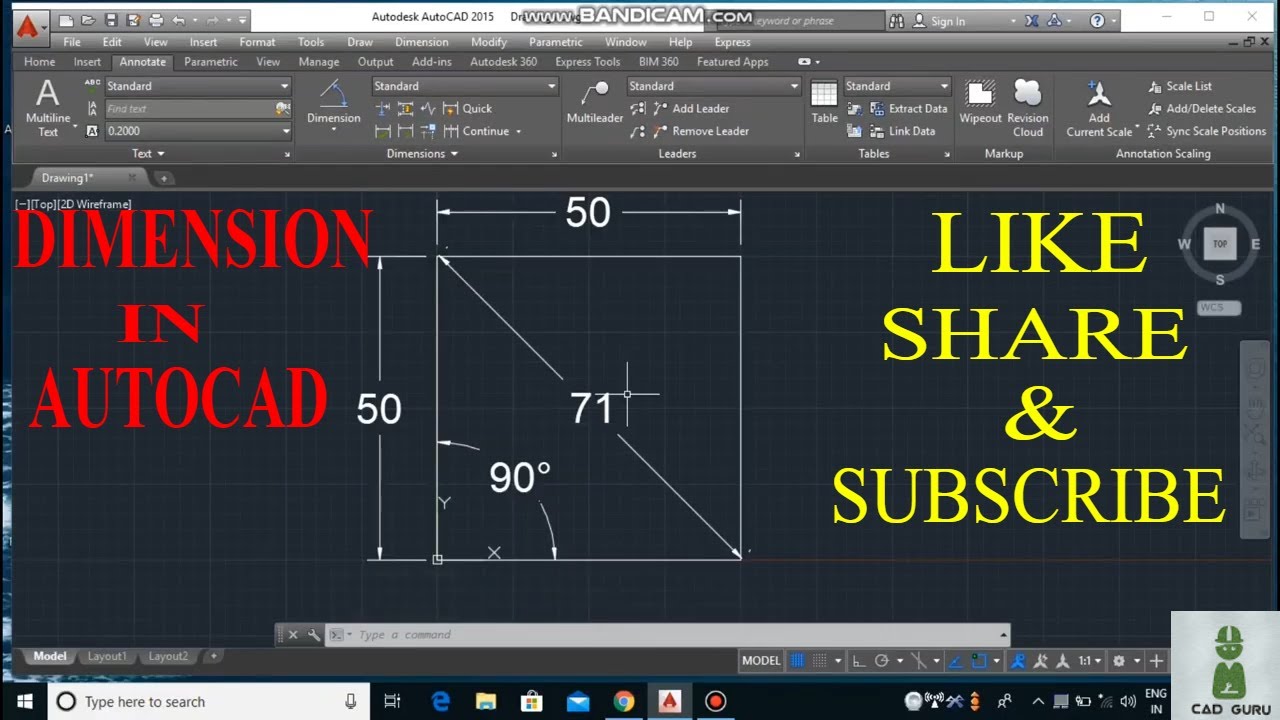Open the Scale List
The width and height of the screenshot is (1280, 720).
pyautogui.click(x=1180, y=86)
